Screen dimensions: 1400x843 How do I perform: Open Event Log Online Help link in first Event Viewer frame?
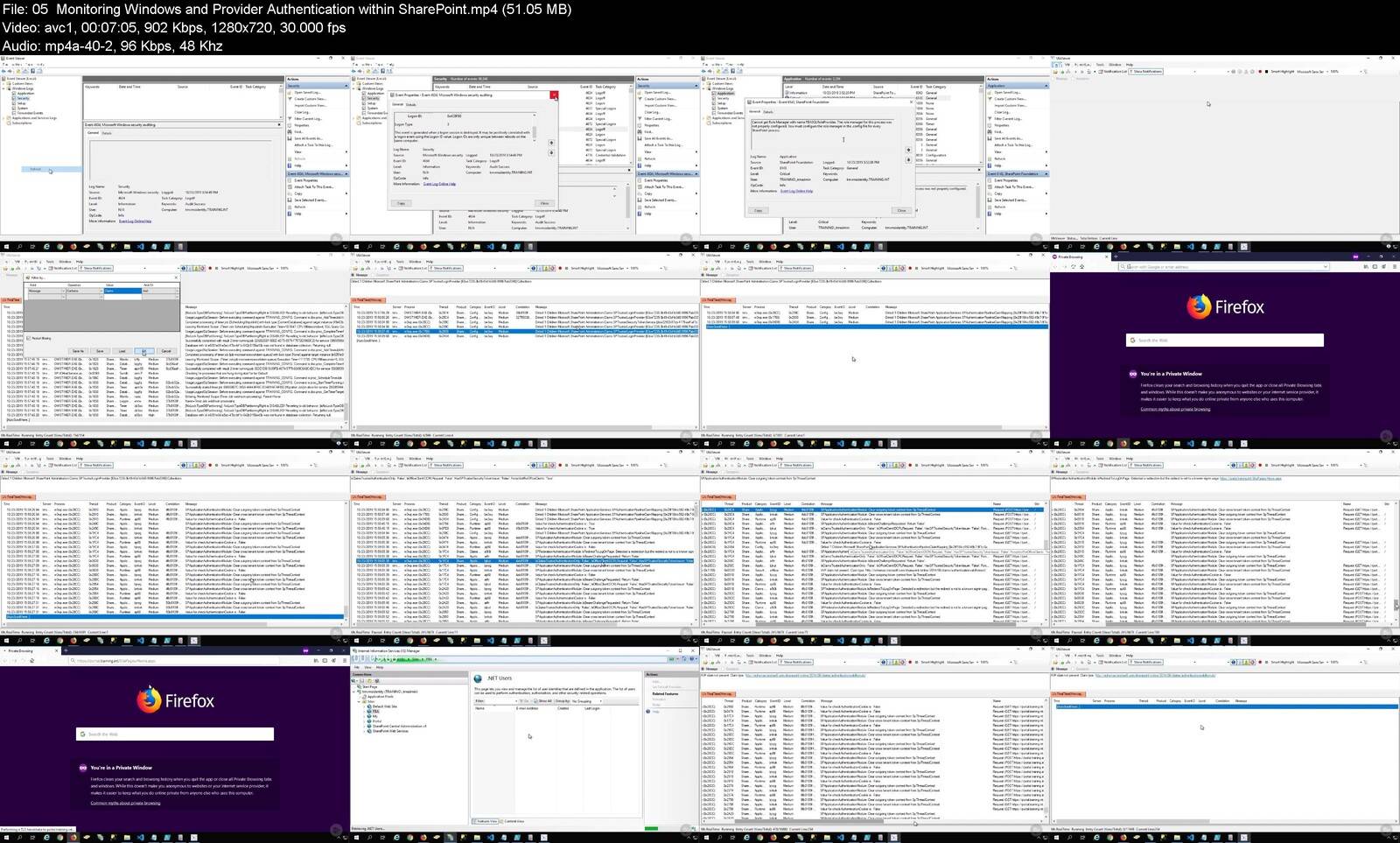(136, 221)
